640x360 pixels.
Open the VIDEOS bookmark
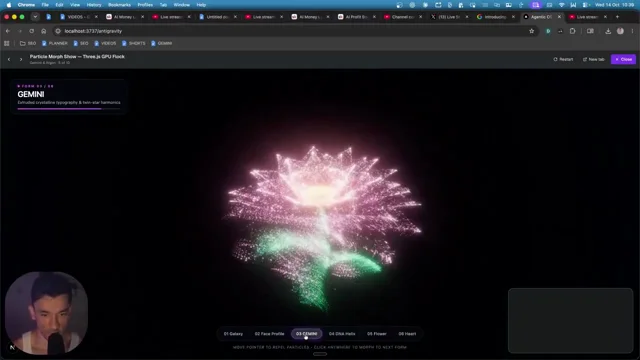105,43
